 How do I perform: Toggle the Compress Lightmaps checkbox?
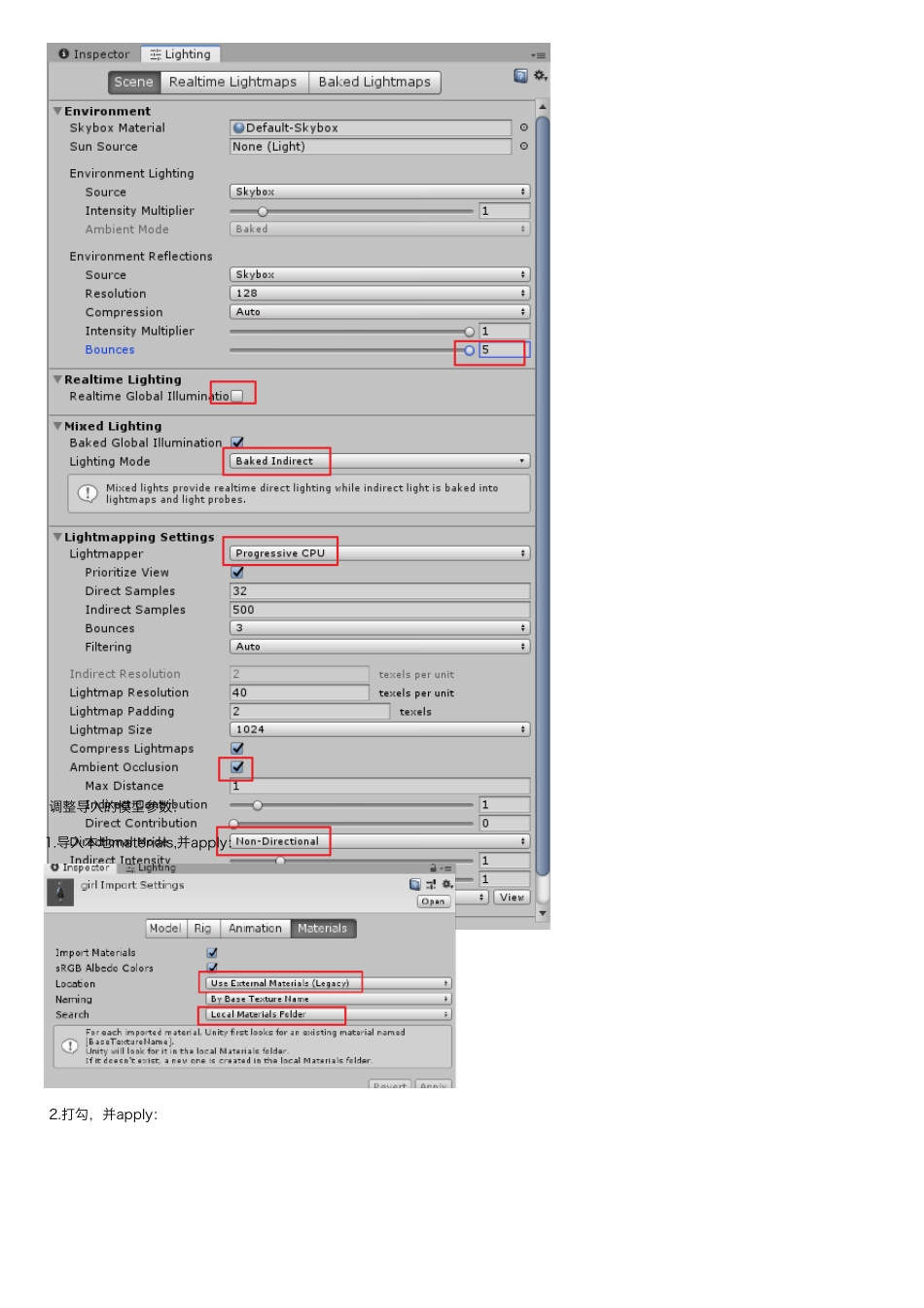[237, 748]
